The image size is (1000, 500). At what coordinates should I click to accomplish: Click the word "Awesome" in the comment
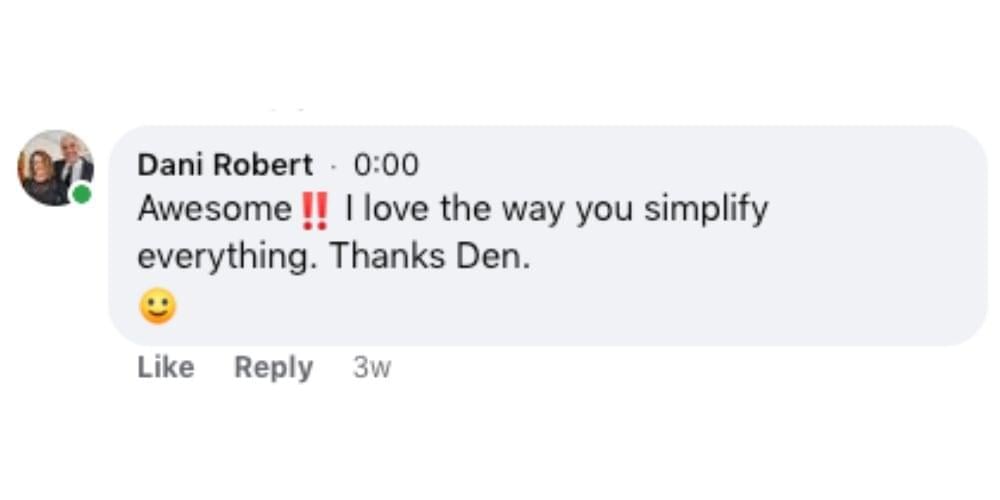pyautogui.click(x=214, y=210)
